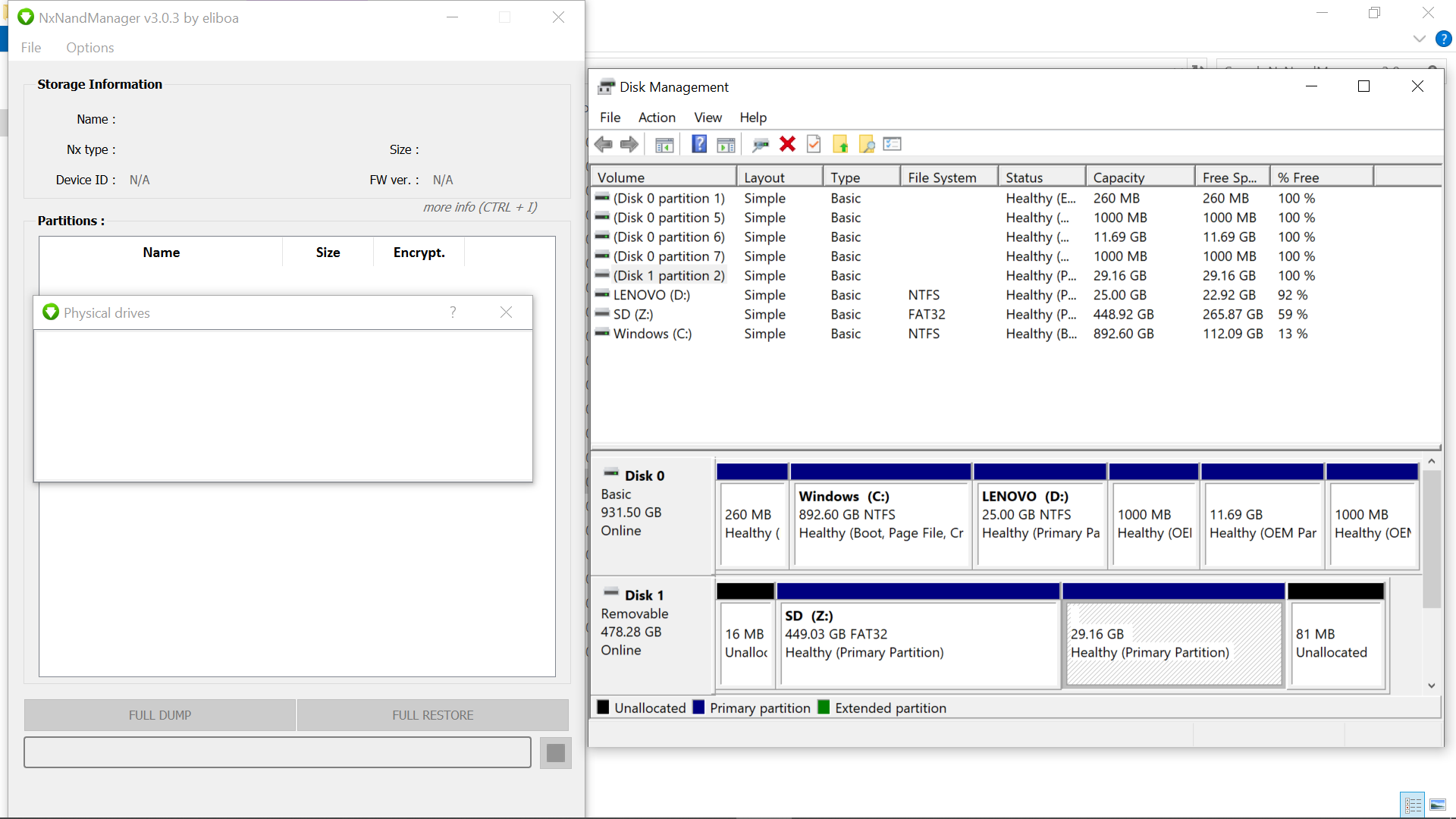Expand the ribbon chevron in File Explorer
The image size is (1456, 819).
[x=1419, y=39]
